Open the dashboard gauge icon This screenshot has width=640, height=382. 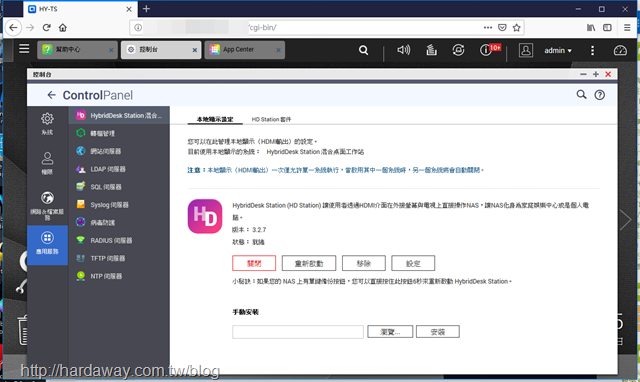[620, 50]
